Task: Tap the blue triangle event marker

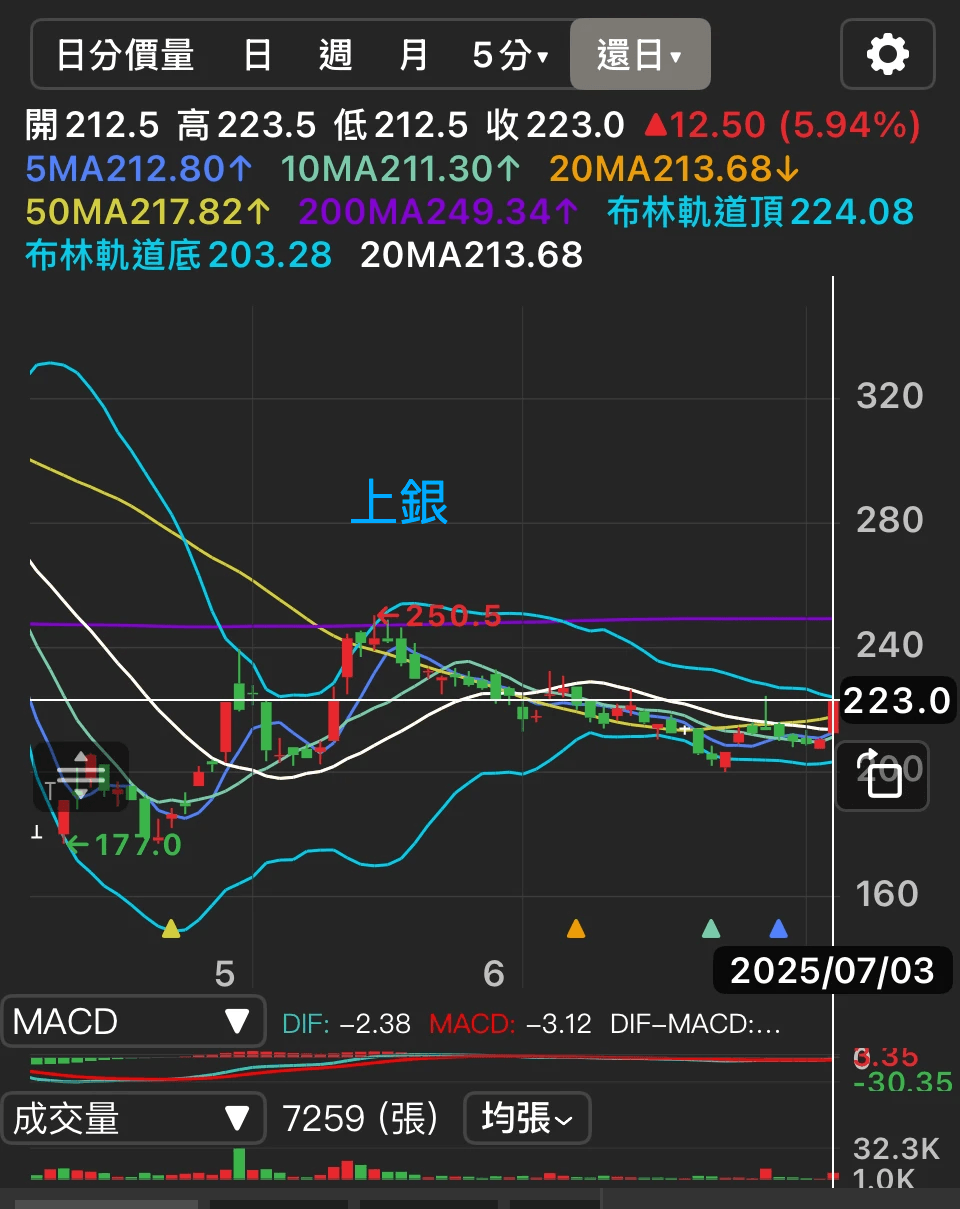Action: coord(779,929)
